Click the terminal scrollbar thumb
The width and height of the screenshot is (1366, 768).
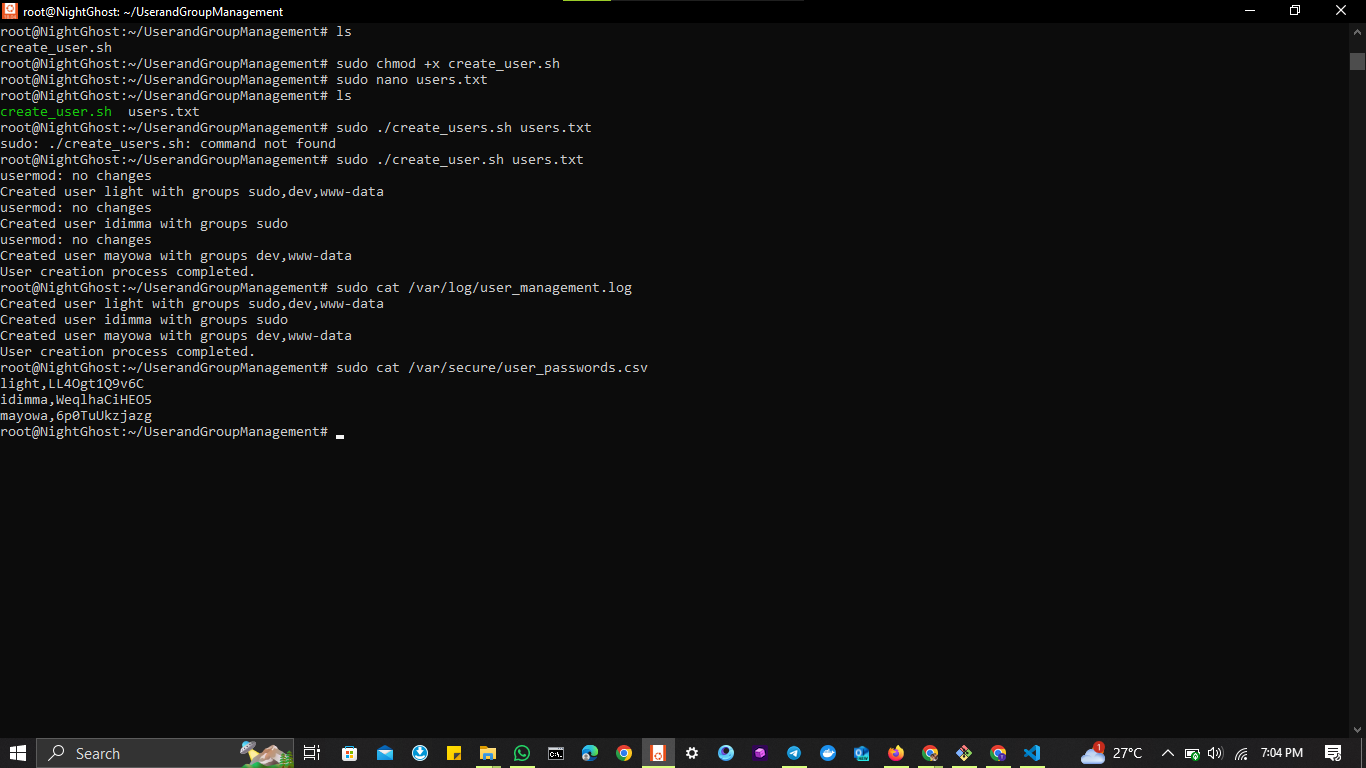[x=1357, y=61]
